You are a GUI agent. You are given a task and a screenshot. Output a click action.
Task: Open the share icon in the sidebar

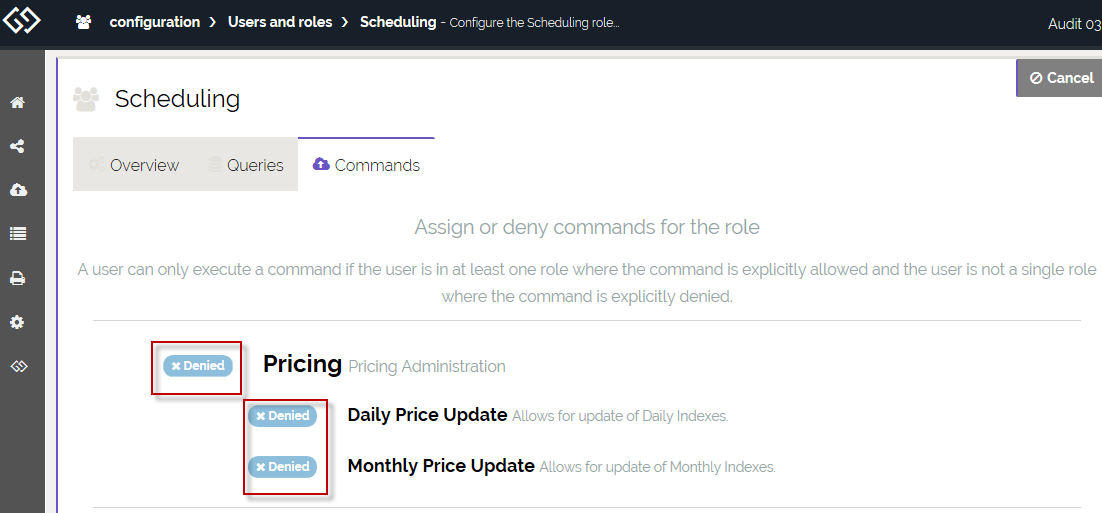17,146
